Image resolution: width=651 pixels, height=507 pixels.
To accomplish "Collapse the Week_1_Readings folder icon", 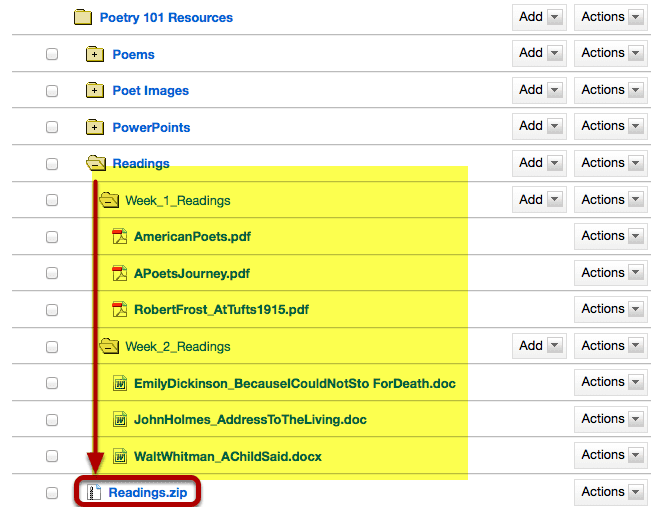I will (109, 200).
